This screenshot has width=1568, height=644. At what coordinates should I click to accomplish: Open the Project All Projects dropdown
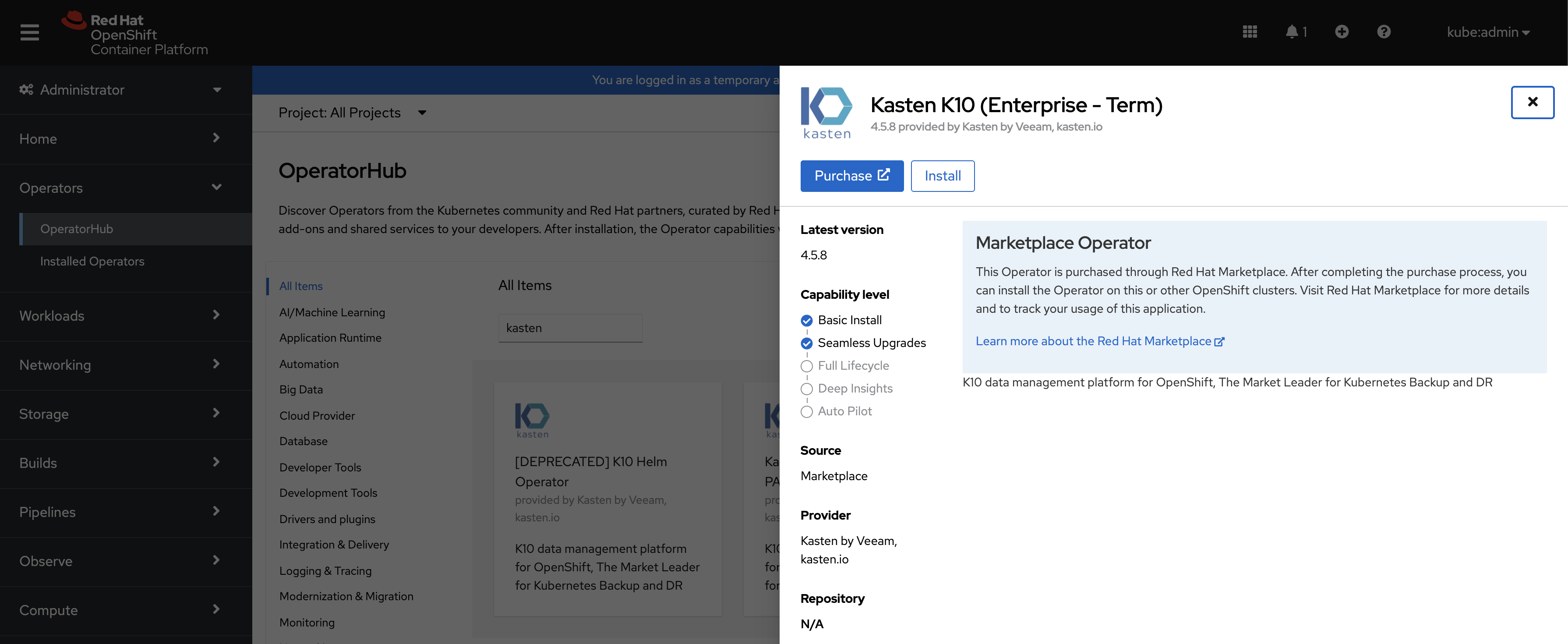(x=352, y=113)
